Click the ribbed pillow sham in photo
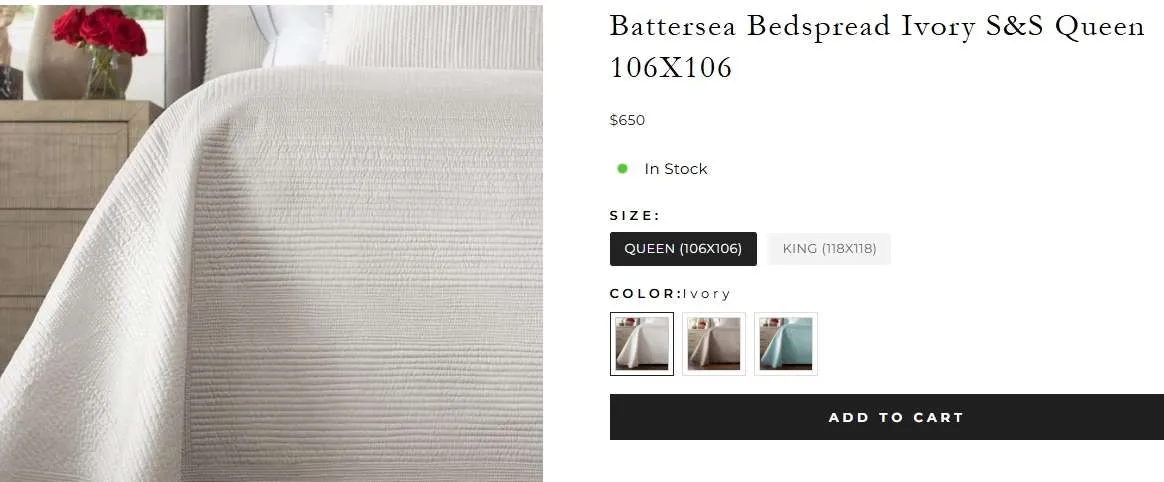This screenshot has width=1164, height=482. tap(434, 36)
